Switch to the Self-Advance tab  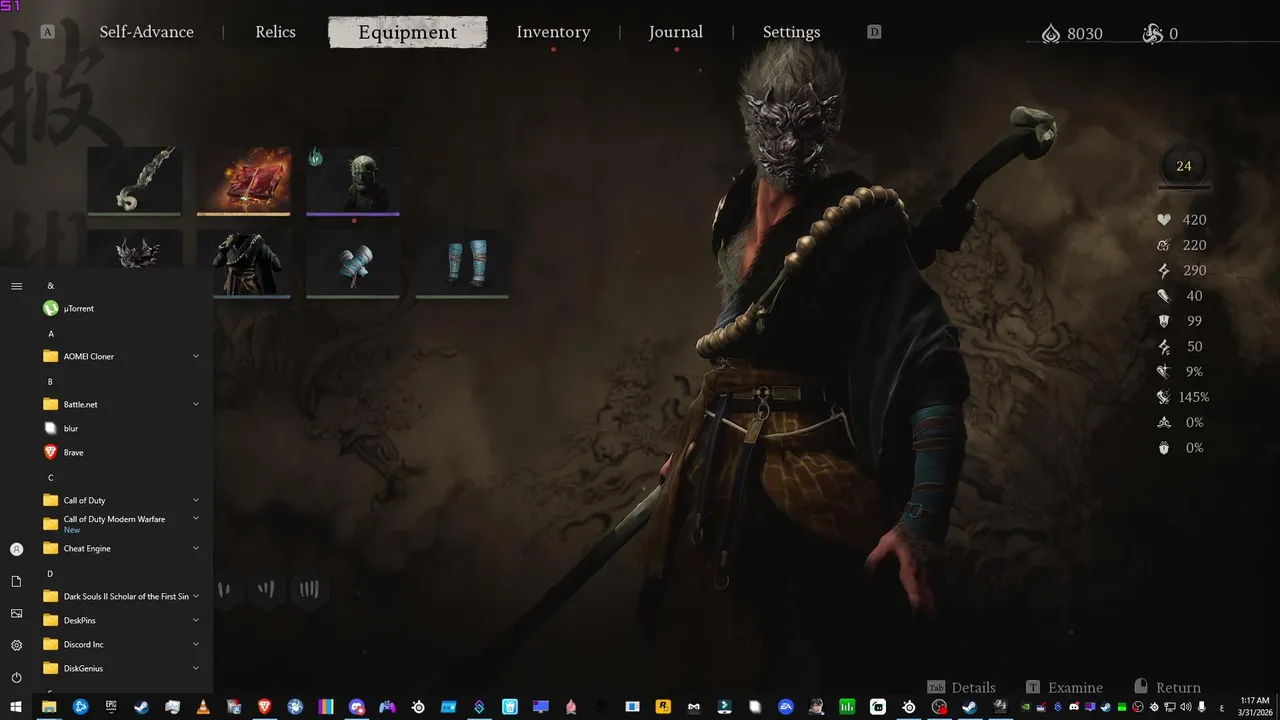[147, 32]
